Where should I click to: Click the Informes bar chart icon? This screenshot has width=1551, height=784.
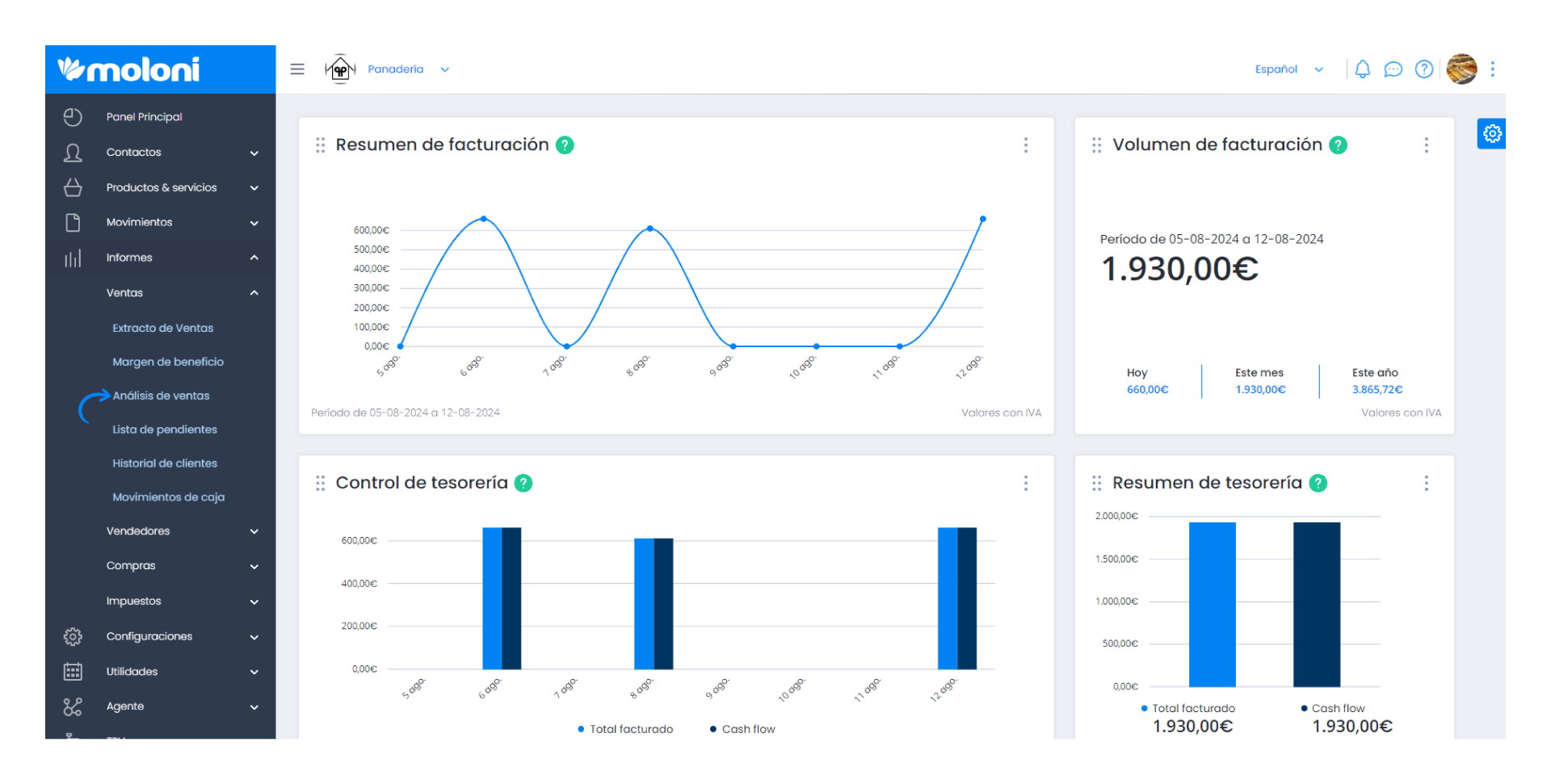[x=73, y=258]
